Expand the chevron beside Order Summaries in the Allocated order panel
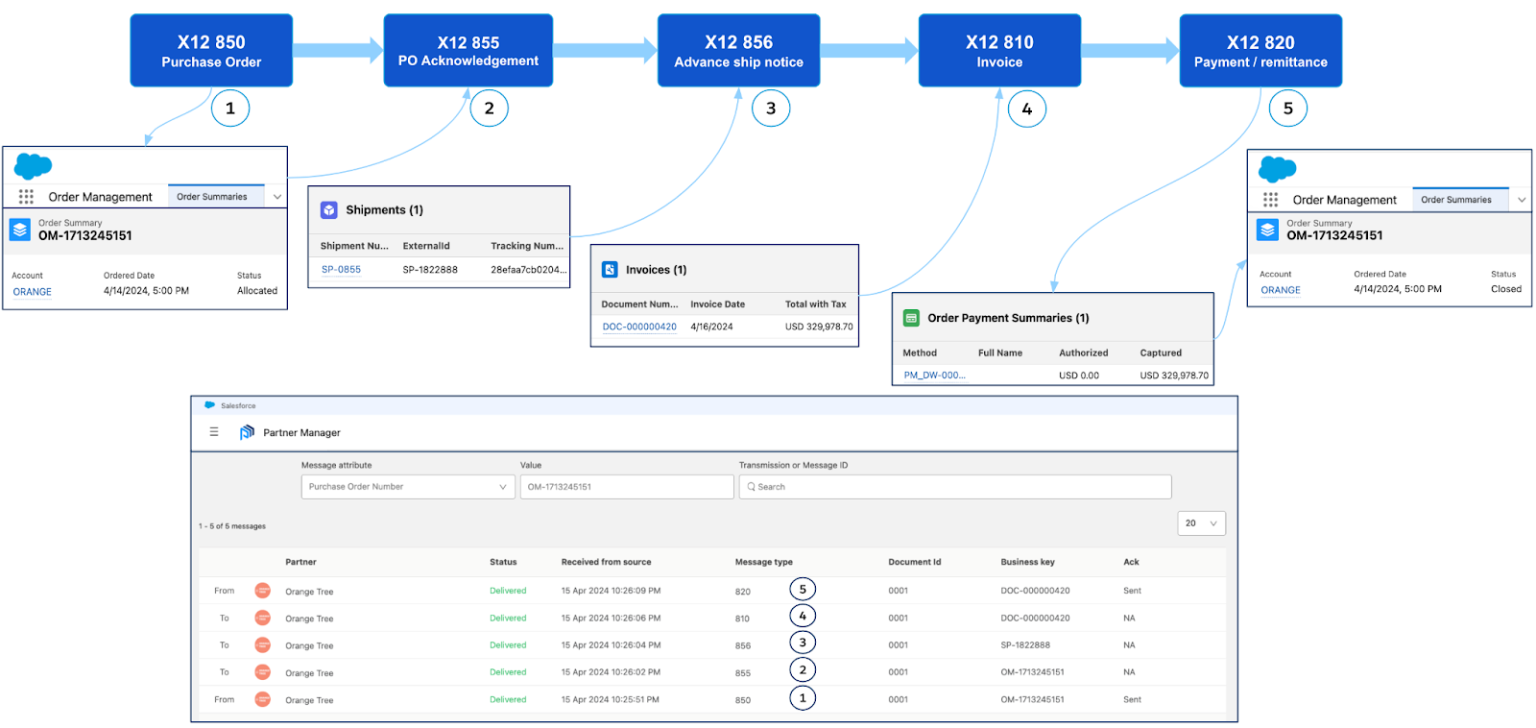This screenshot has width=1536, height=728. (277, 197)
